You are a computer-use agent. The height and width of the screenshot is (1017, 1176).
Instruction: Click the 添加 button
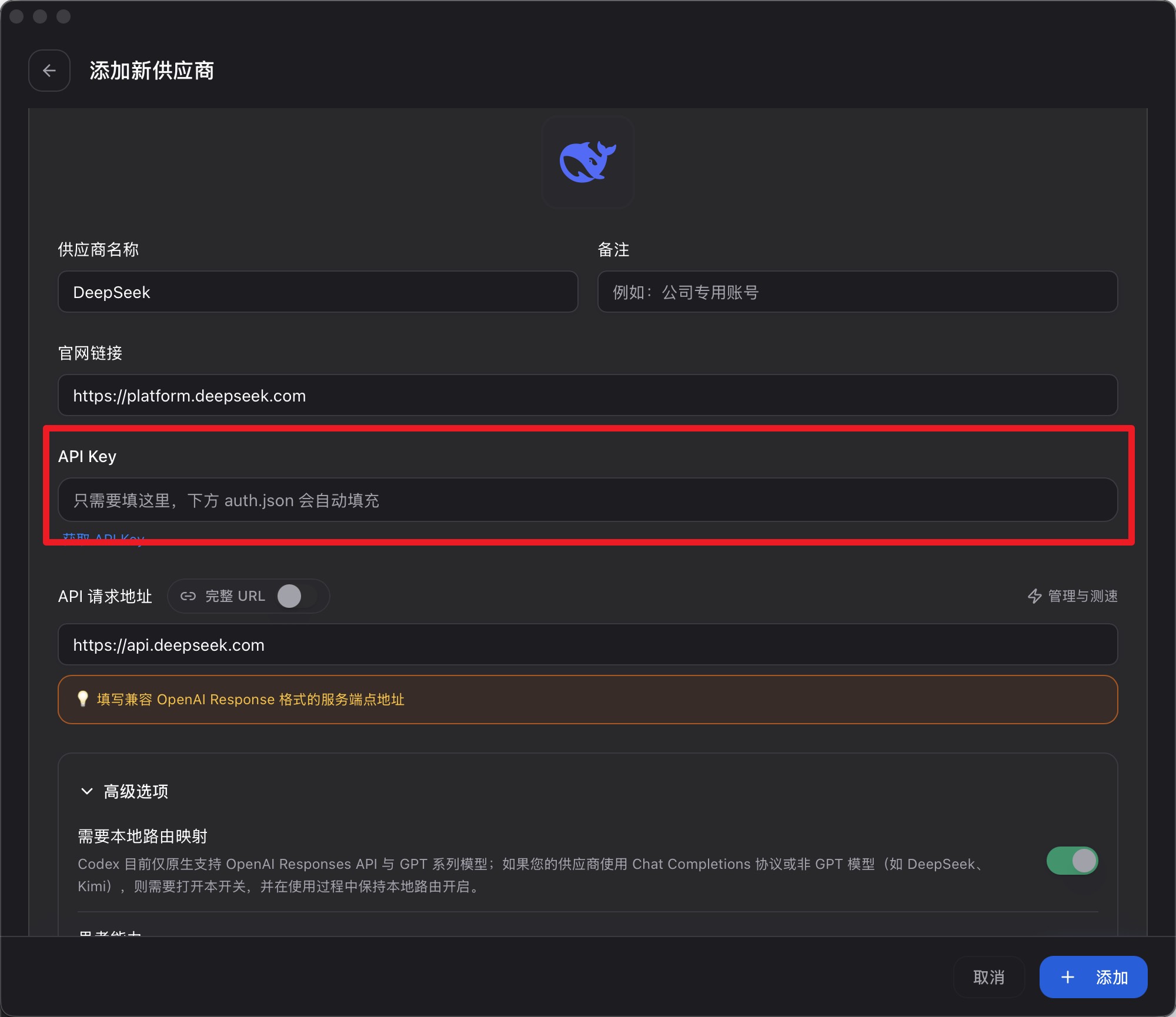coord(1093,977)
